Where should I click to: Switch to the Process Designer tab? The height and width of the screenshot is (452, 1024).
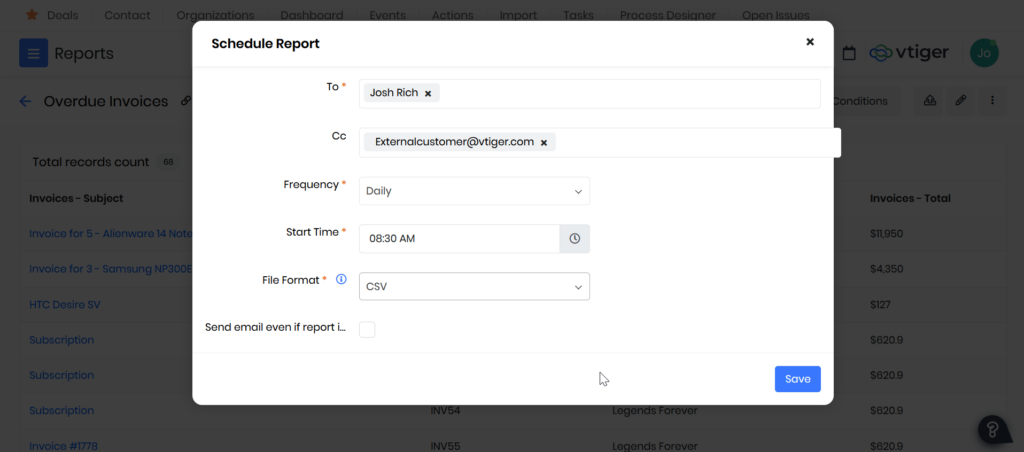tap(667, 16)
